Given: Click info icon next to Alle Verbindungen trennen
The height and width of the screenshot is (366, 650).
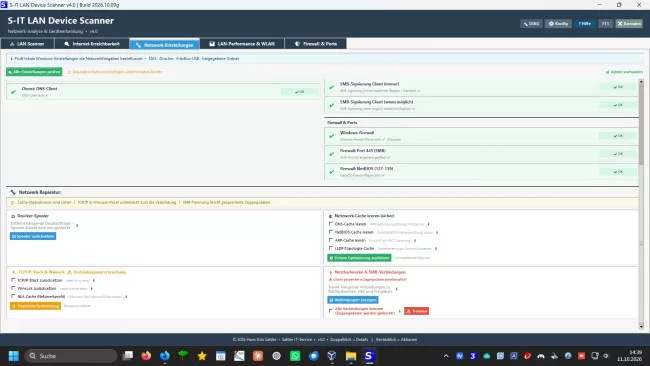Looking at the screenshot, I should [400, 311].
